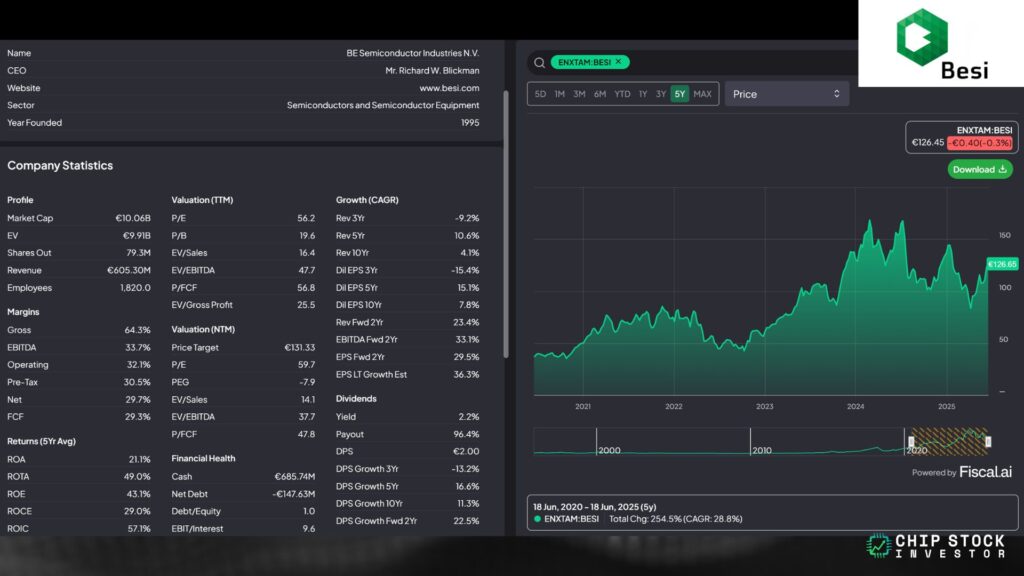This screenshot has width=1024, height=576.
Task: Select the 3Y time range
Action: 661,94
